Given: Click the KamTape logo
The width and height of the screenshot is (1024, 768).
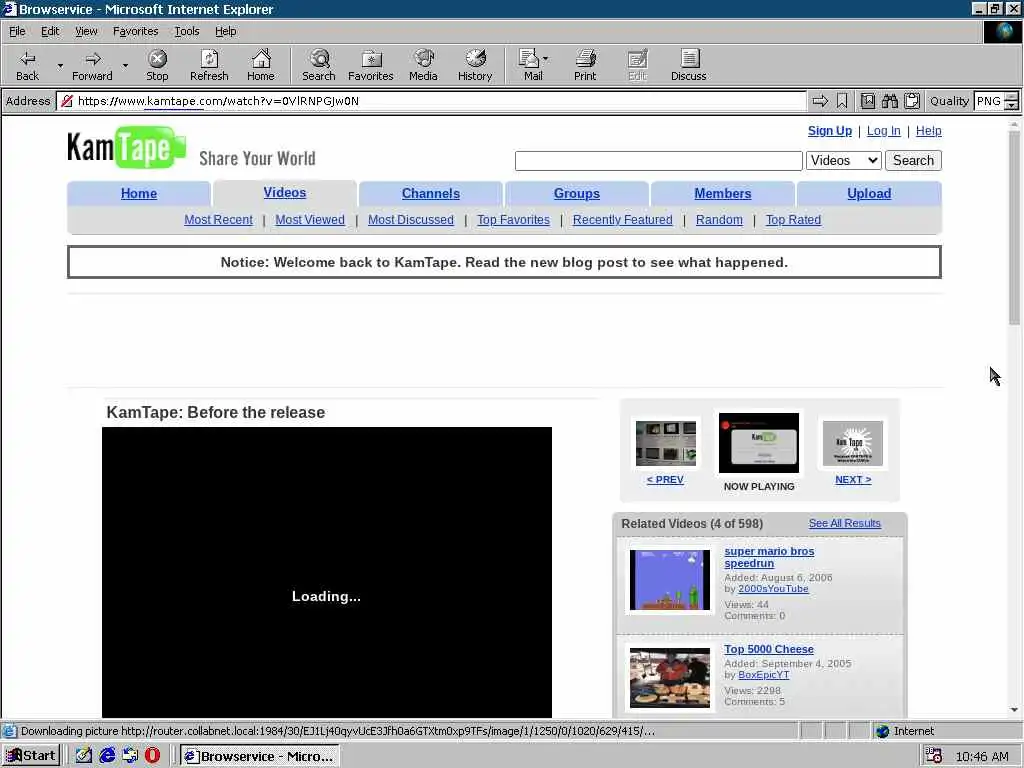Looking at the screenshot, I should [x=127, y=148].
